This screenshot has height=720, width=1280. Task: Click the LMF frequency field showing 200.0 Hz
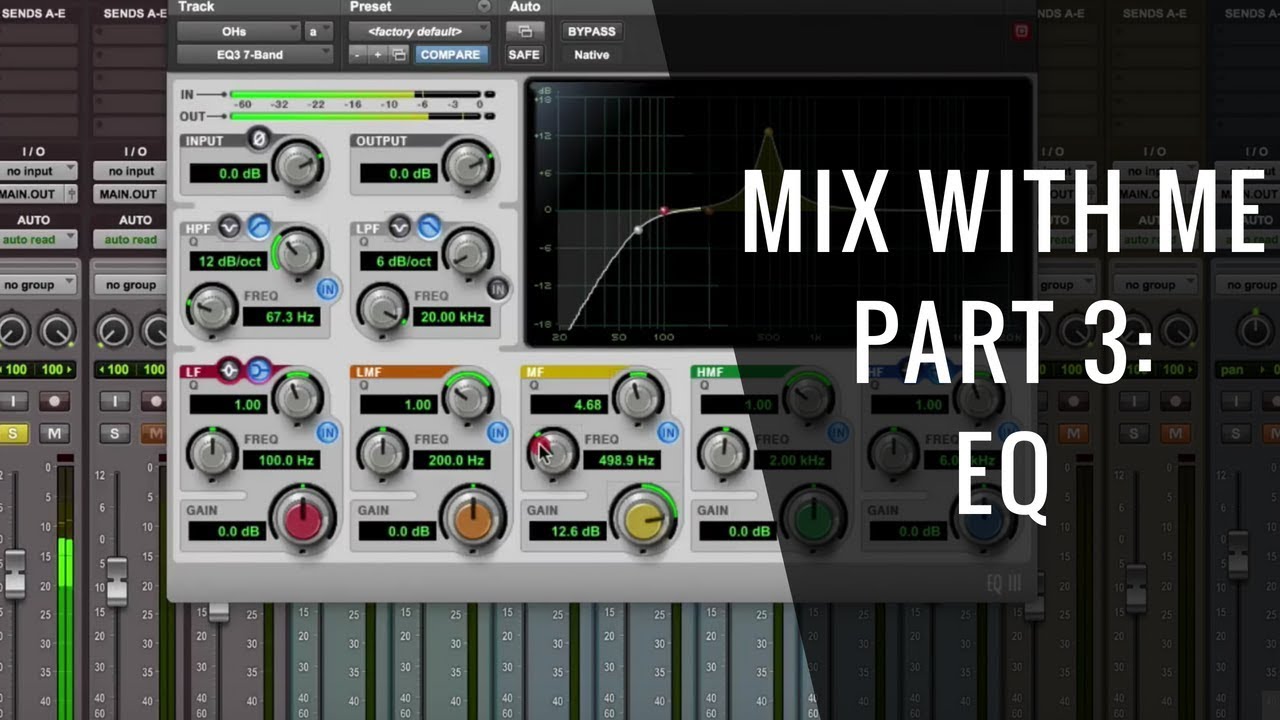pos(451,460)
